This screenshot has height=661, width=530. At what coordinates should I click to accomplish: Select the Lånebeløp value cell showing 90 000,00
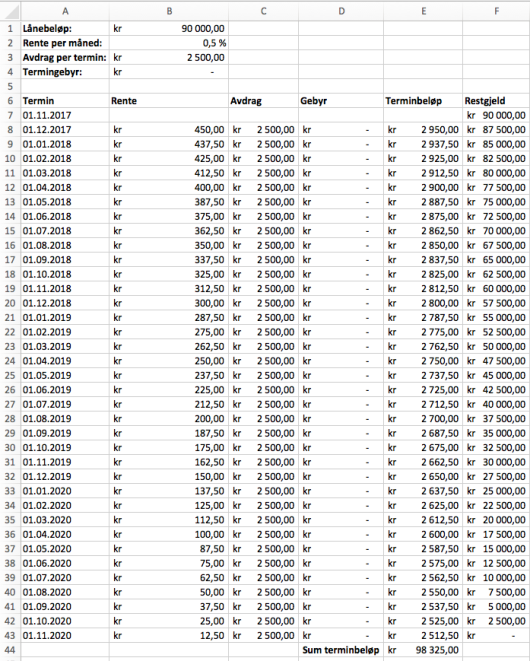pyautogui.click(x=169, y=29)
